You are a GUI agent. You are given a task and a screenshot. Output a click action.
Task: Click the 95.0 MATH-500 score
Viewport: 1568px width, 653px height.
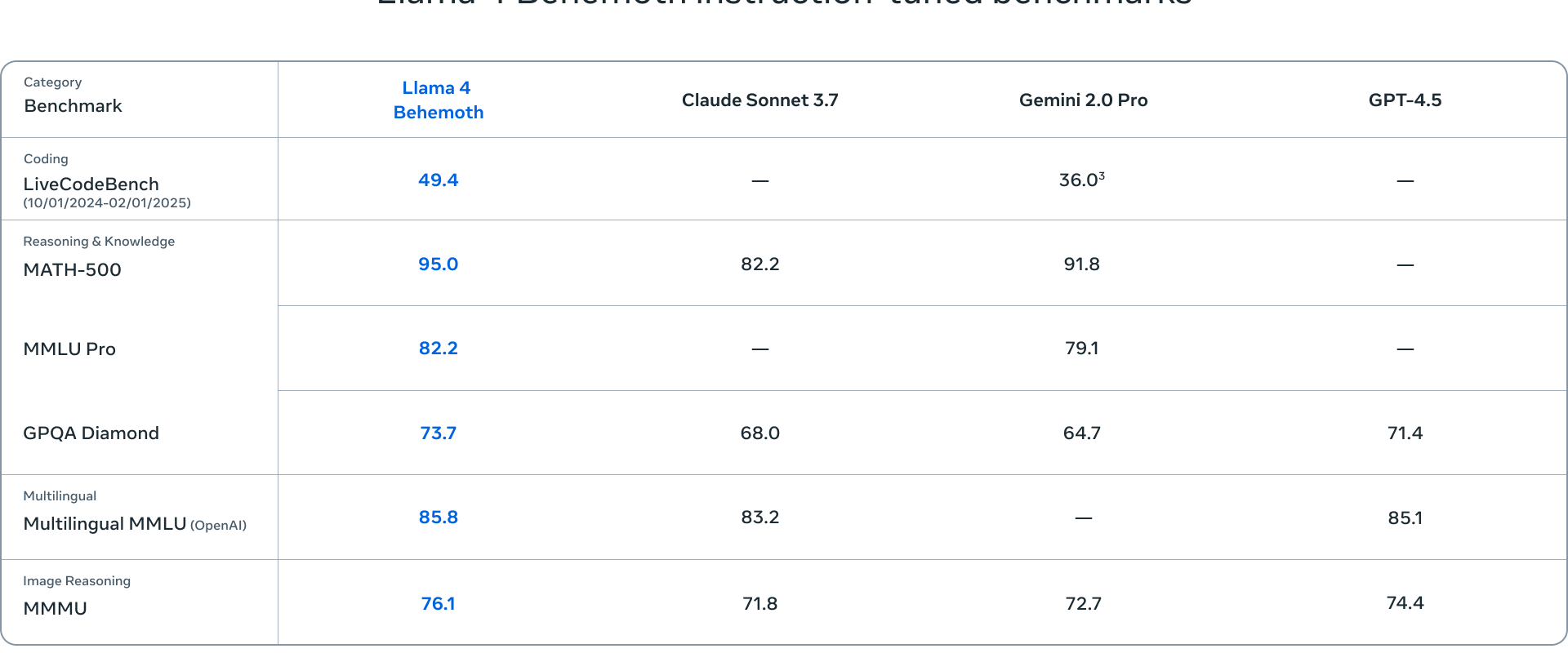click(438, 264)
